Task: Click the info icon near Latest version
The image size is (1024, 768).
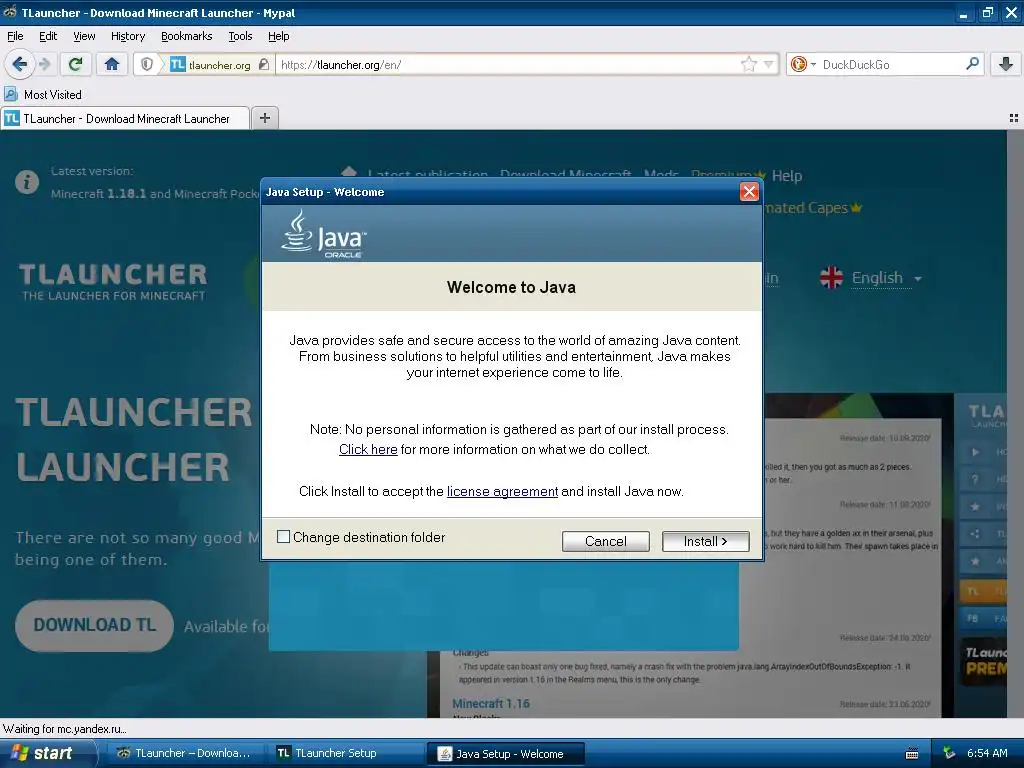Action: (27, 182)
